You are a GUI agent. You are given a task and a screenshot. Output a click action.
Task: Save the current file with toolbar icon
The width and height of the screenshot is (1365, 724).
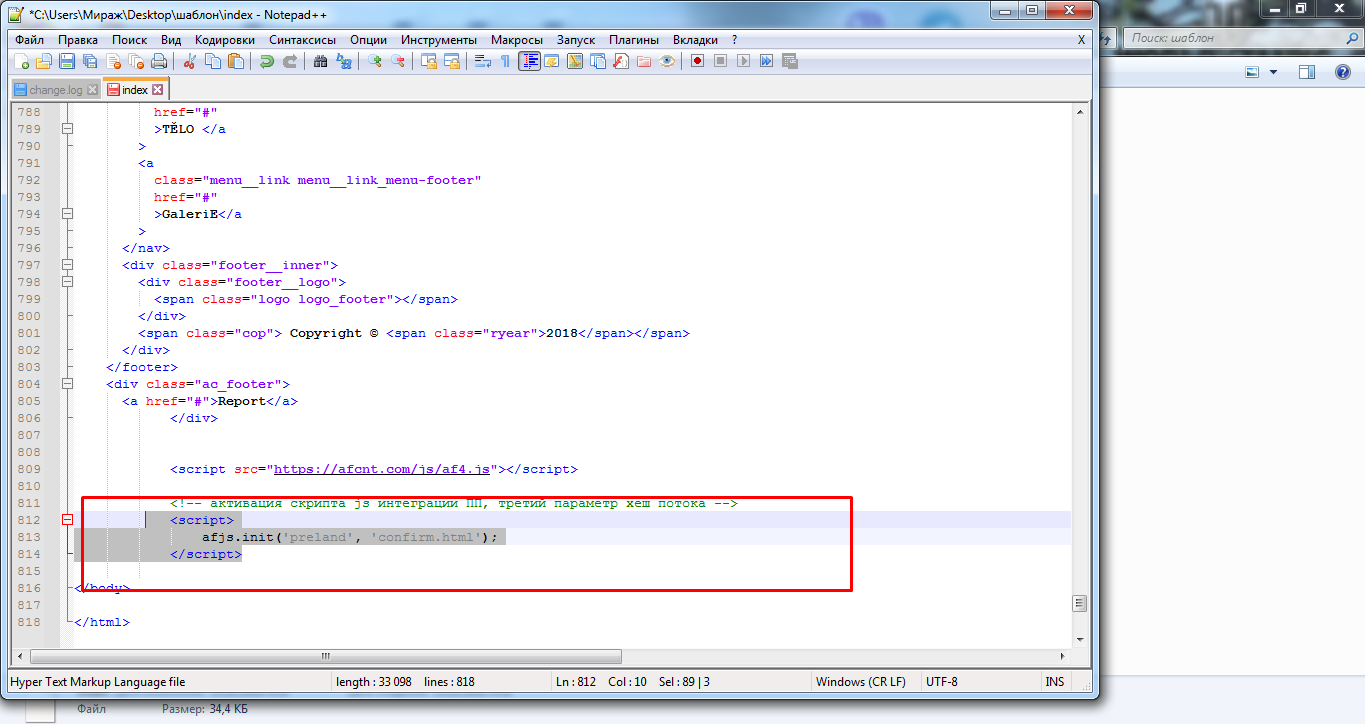pyautogui.click(x=67, y=61)
